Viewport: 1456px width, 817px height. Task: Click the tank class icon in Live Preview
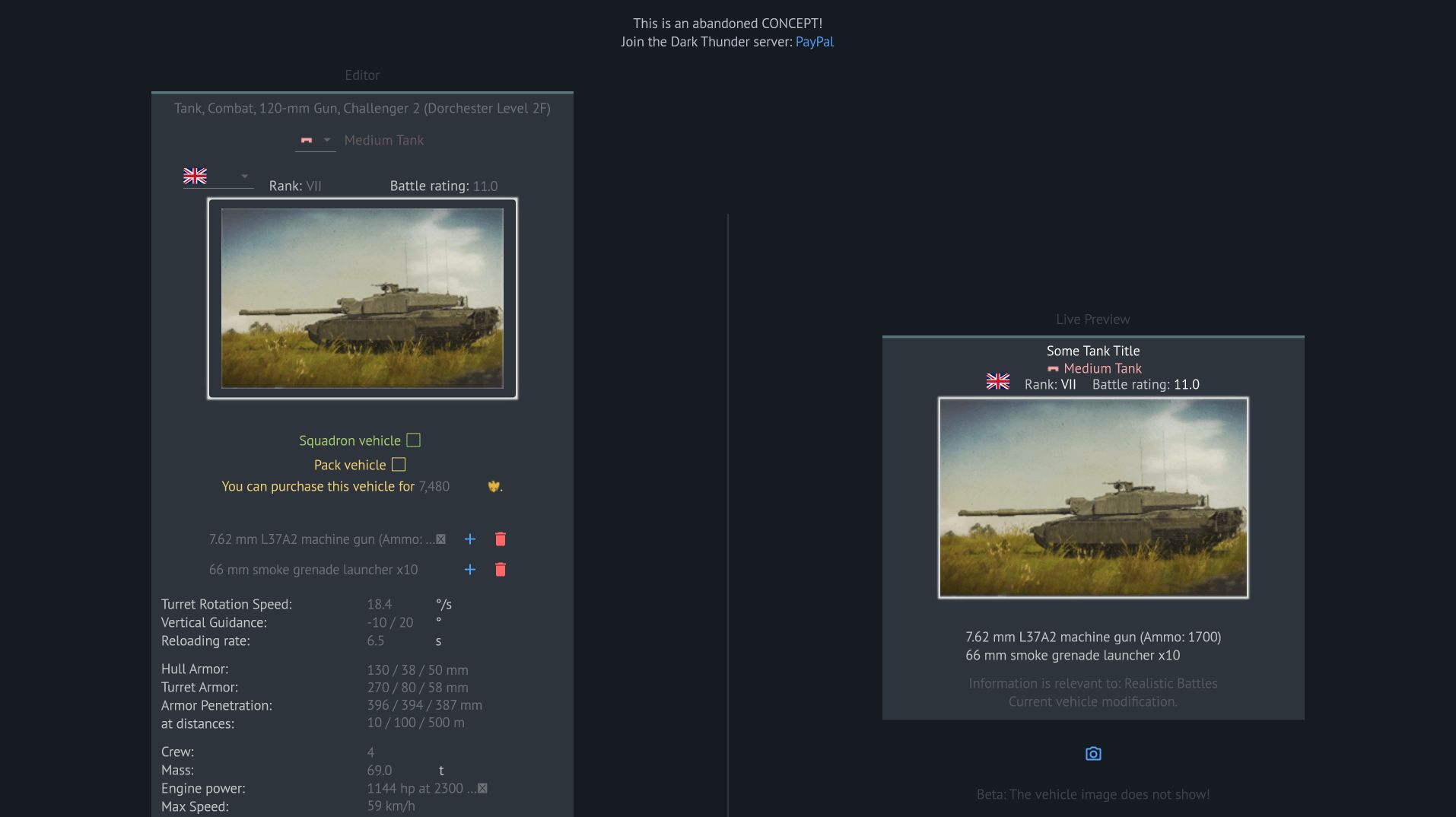tap(1053, 369)
